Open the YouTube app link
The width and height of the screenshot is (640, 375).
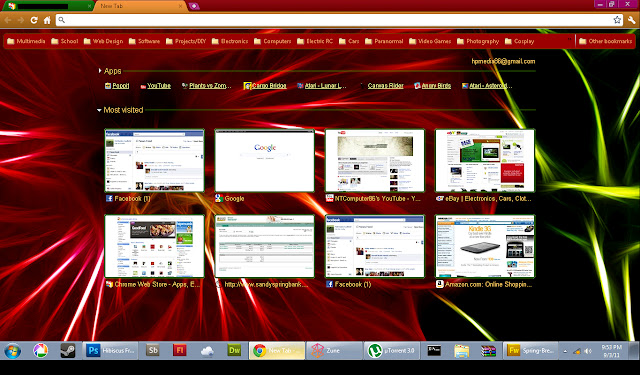point(155,86)
